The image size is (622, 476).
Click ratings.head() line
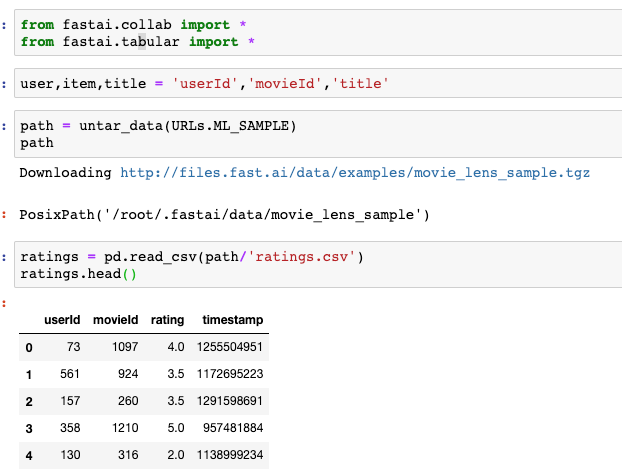(79, 274)
